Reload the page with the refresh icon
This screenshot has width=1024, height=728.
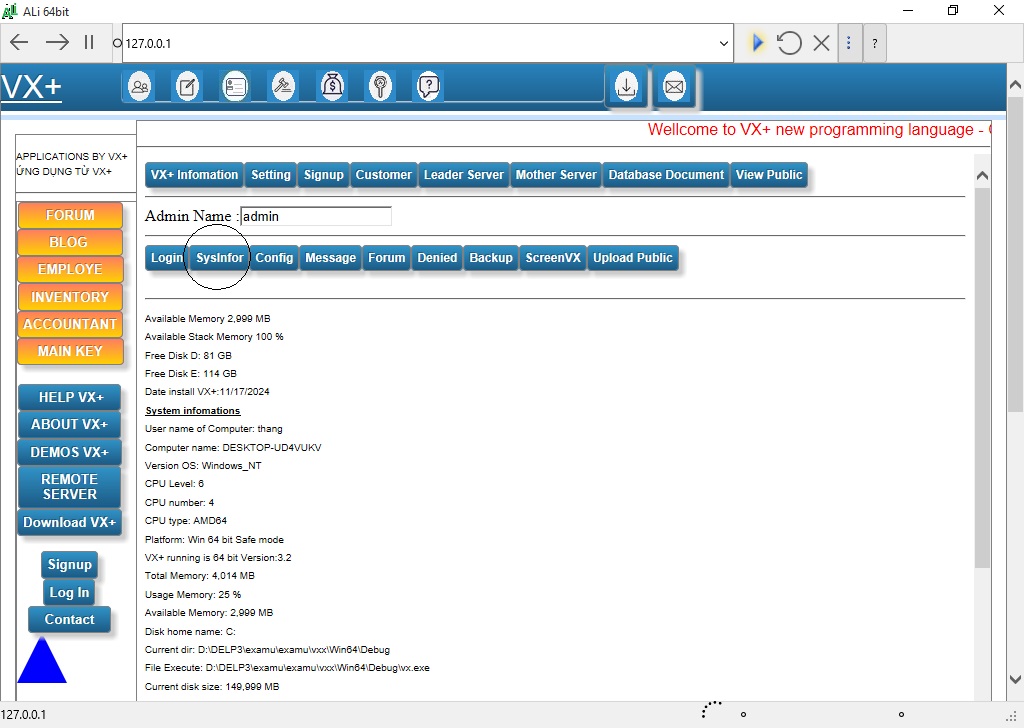click(789, 42)
